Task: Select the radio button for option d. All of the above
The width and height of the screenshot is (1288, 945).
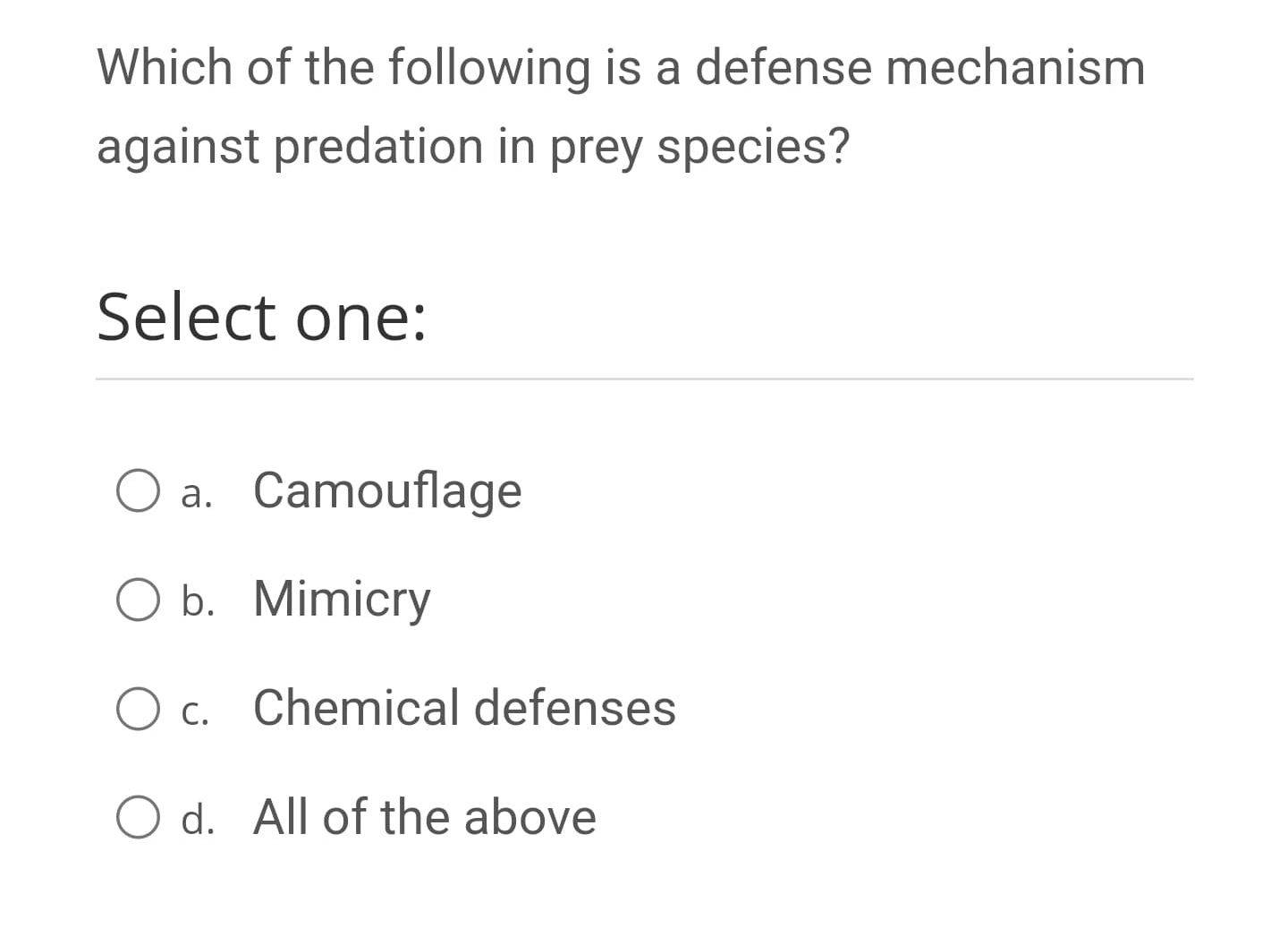Action: [138, 817]
